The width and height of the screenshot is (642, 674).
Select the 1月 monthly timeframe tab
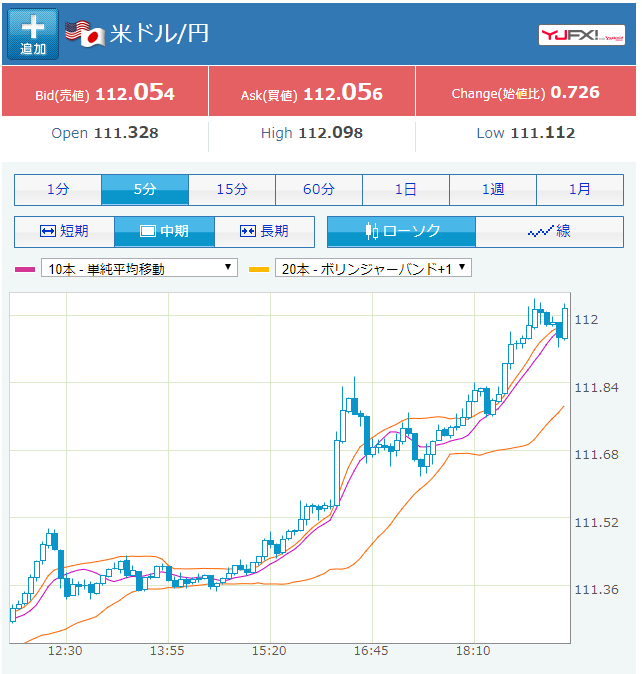tap(580, 189)
